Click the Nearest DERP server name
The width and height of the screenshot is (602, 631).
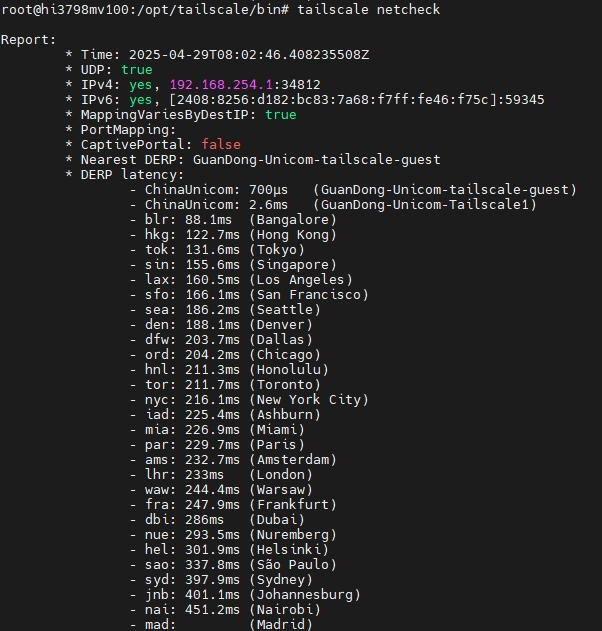[317, 159]
